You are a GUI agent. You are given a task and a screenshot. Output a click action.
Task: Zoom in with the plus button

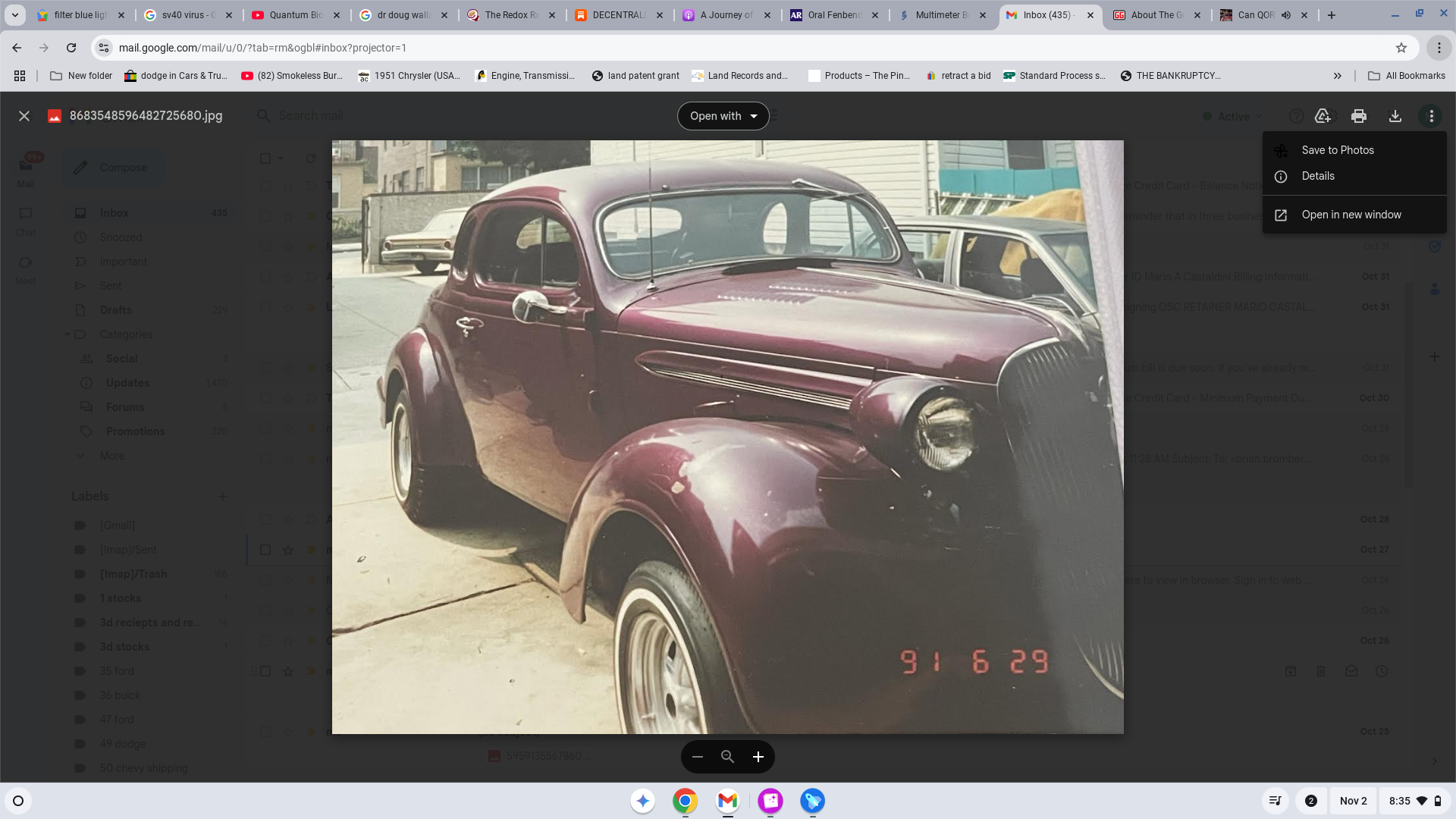758,757
